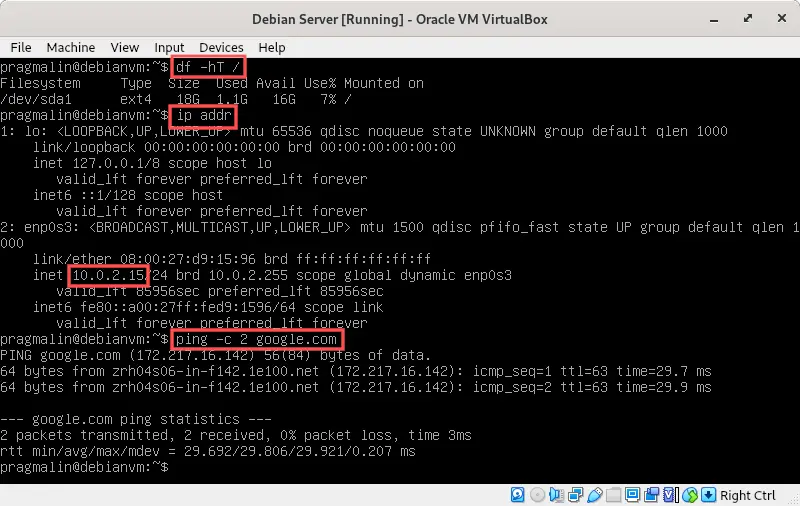Click the 'rtt min/avg/max/mdev' line
This screenshot has height=506, width=800.
tap(208, 451)
